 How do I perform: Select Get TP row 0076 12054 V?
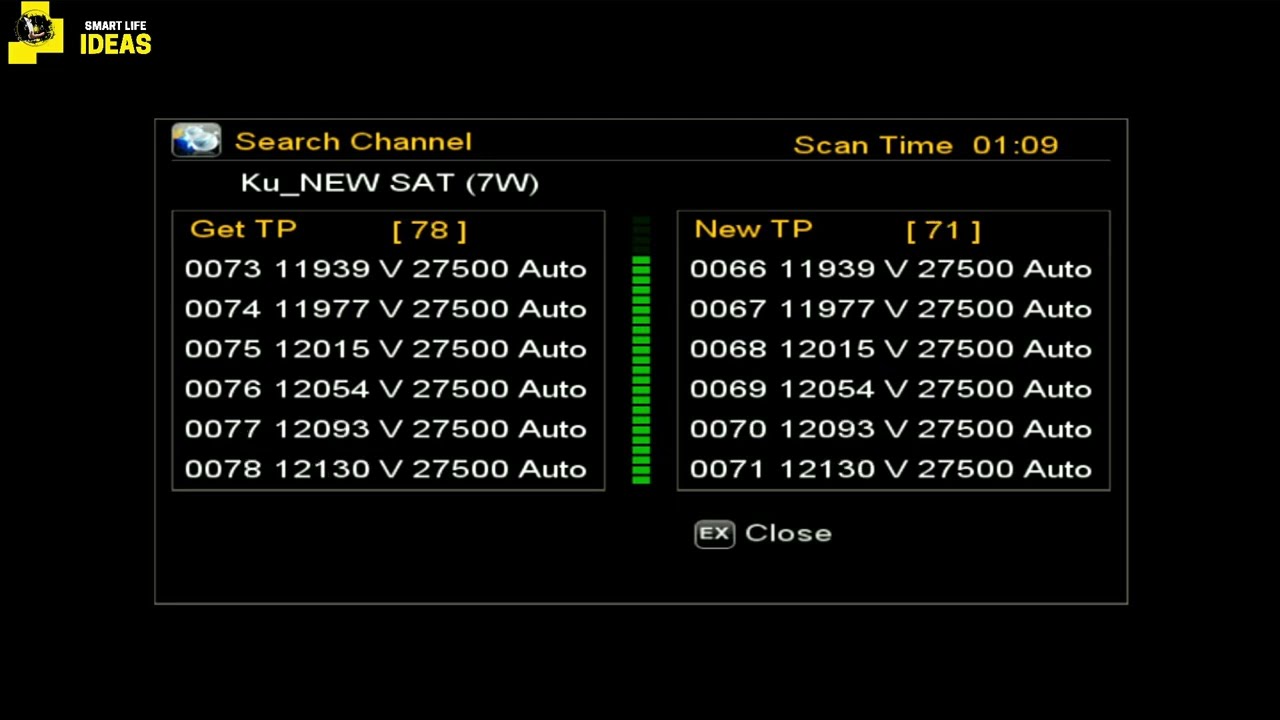(x=386, y=389)
